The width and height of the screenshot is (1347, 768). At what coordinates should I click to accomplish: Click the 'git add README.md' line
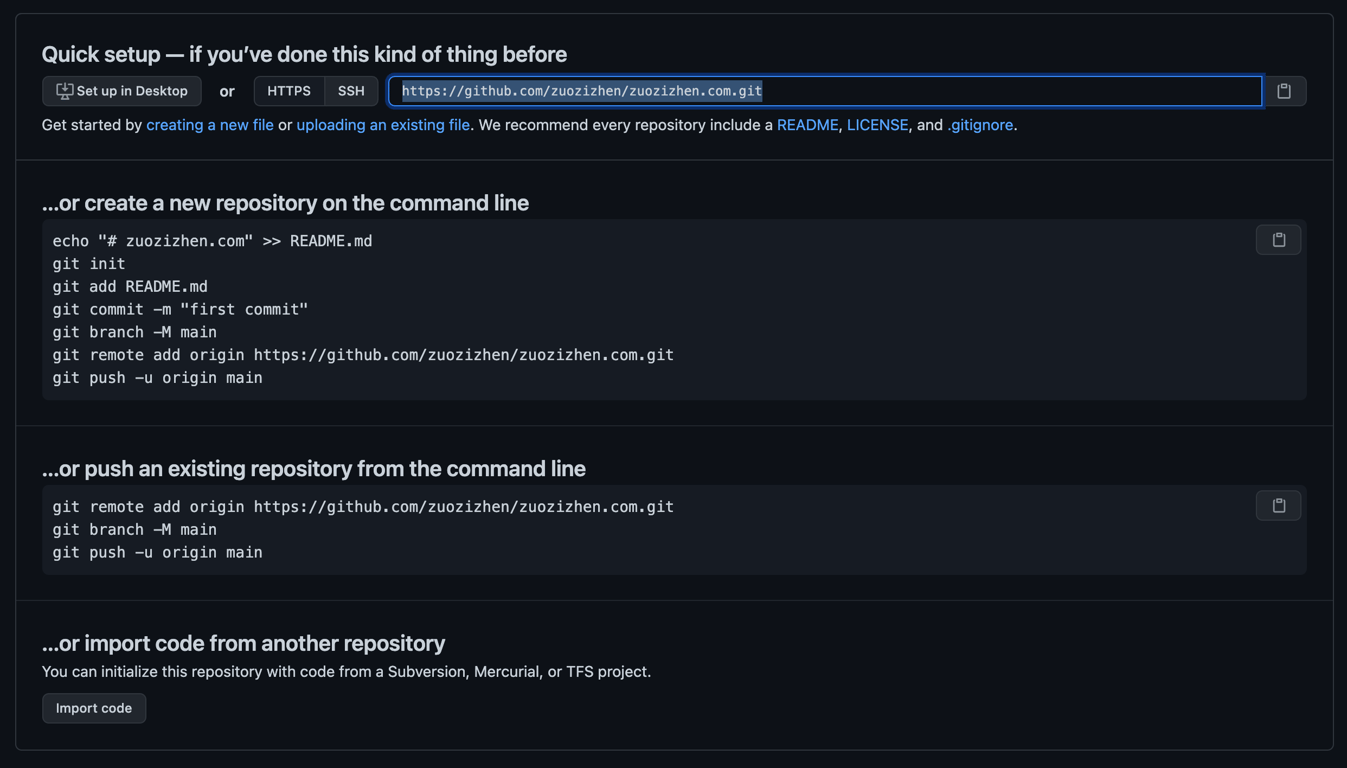tap(130, 287)
